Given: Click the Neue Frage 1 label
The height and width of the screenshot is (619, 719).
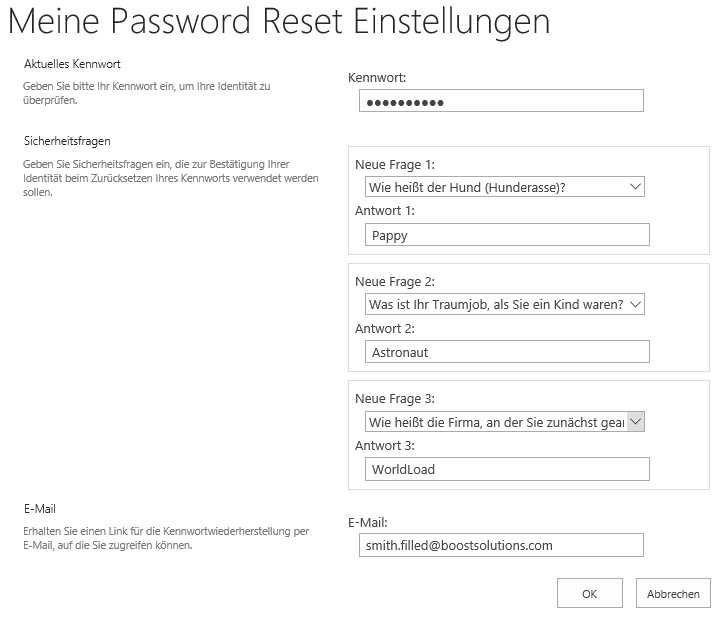Looking at the screenshot, I should click(x=395, y=165).
